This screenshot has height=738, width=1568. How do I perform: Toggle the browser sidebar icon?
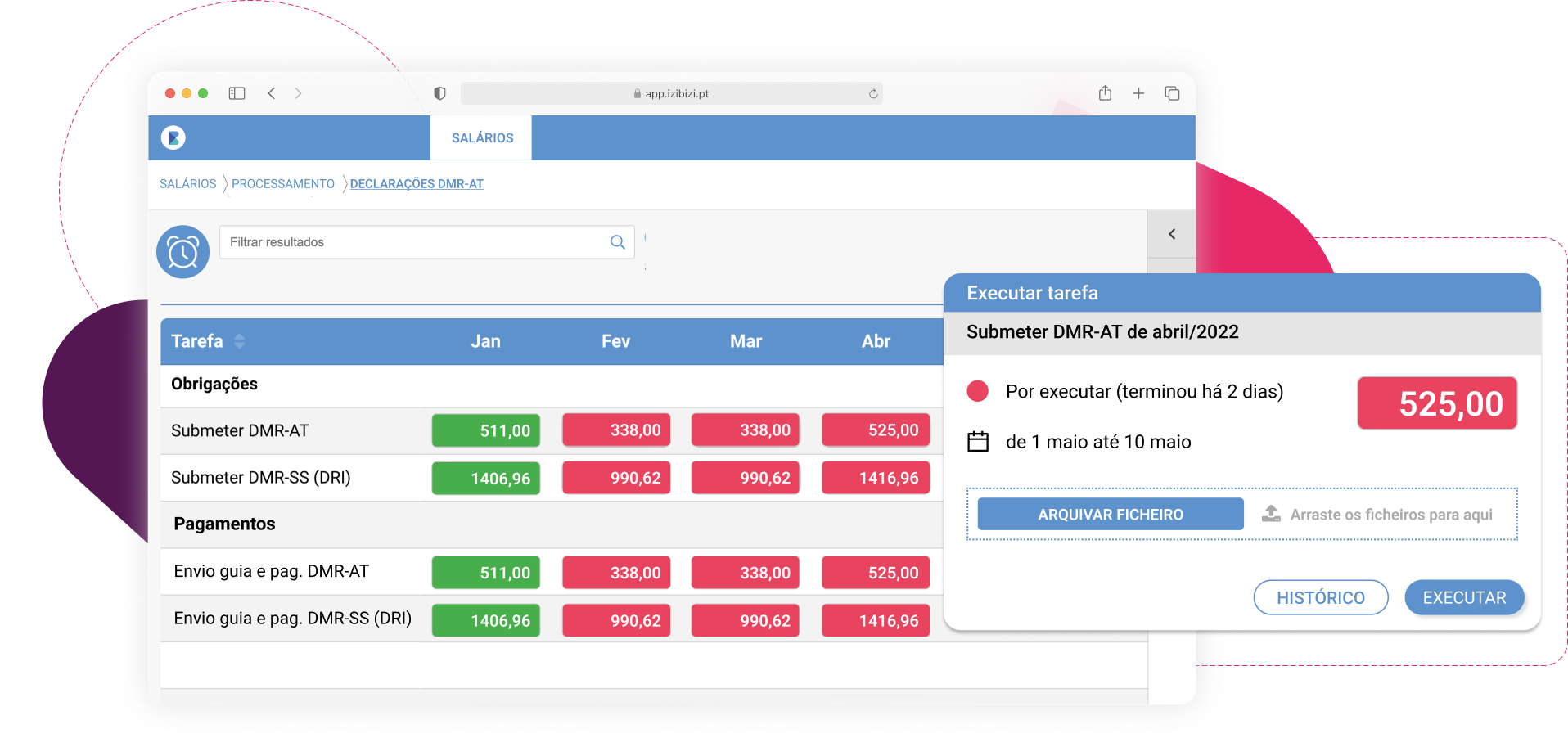coord(237,93)
